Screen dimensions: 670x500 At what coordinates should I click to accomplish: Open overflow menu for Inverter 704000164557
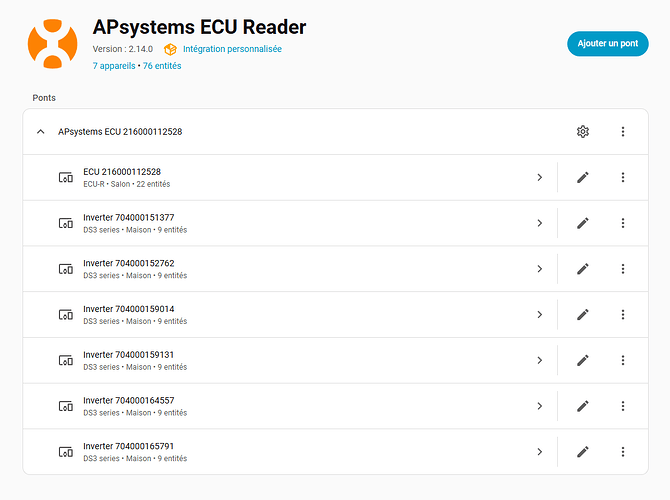click(623, 406)
